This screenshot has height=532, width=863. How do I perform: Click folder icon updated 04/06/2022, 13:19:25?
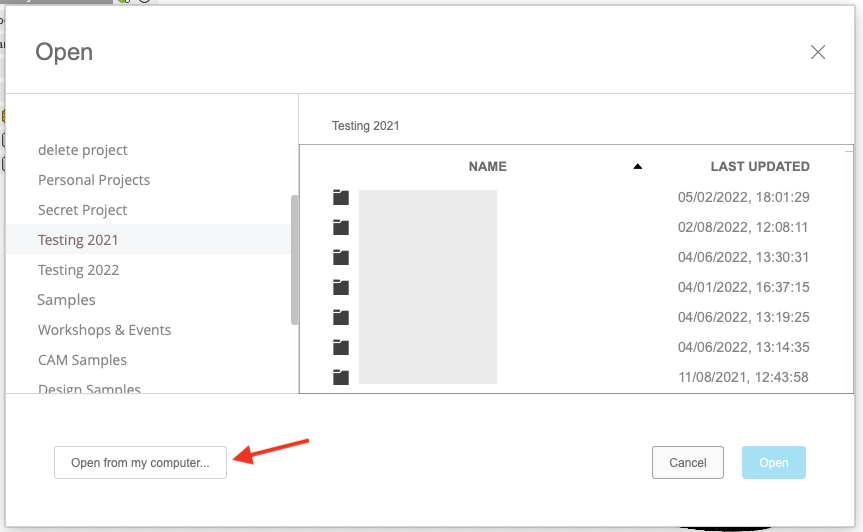pos(341,317)
